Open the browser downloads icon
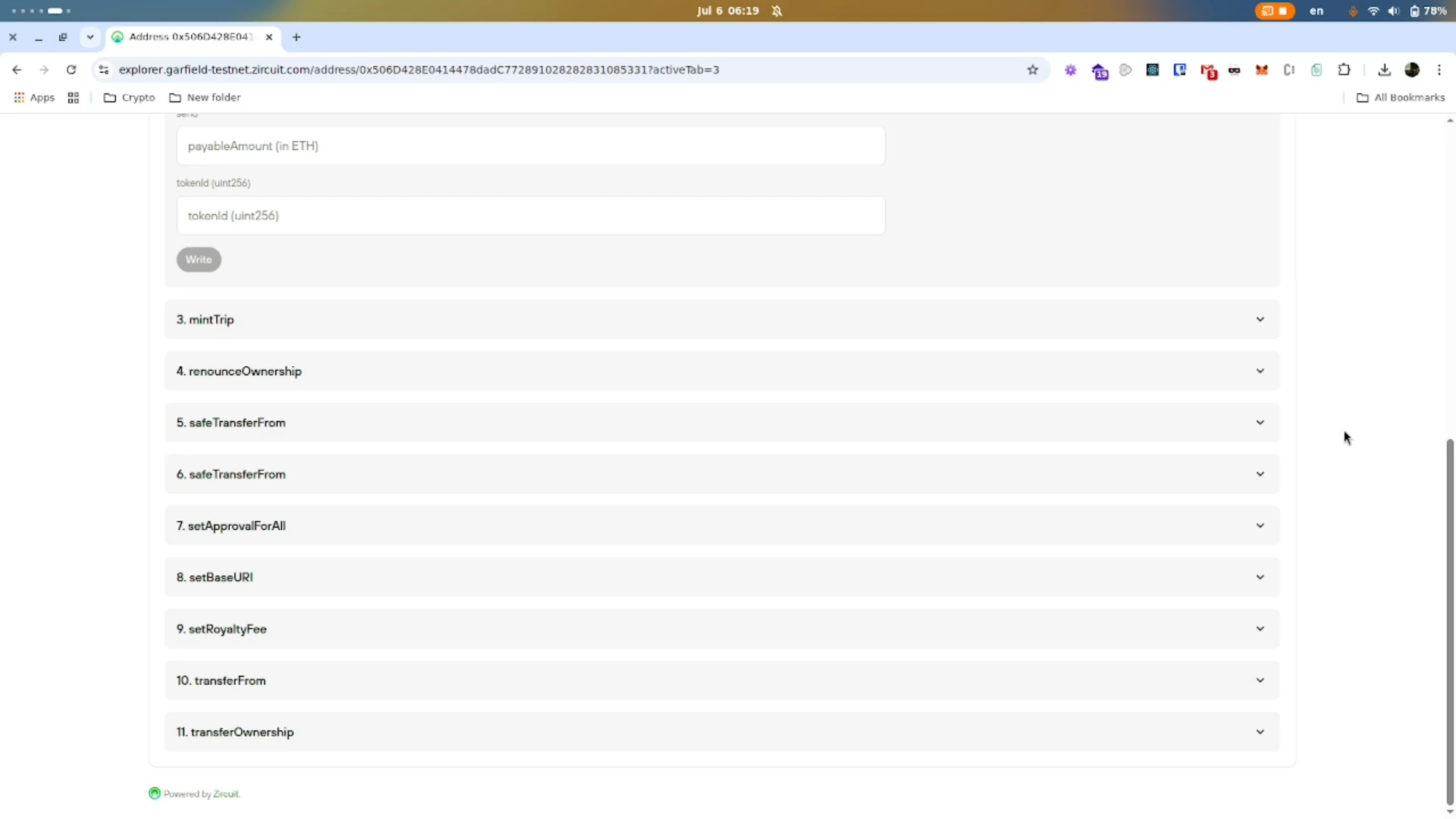This screenshot has height=819, width=1456. [x=1384, y=70]
